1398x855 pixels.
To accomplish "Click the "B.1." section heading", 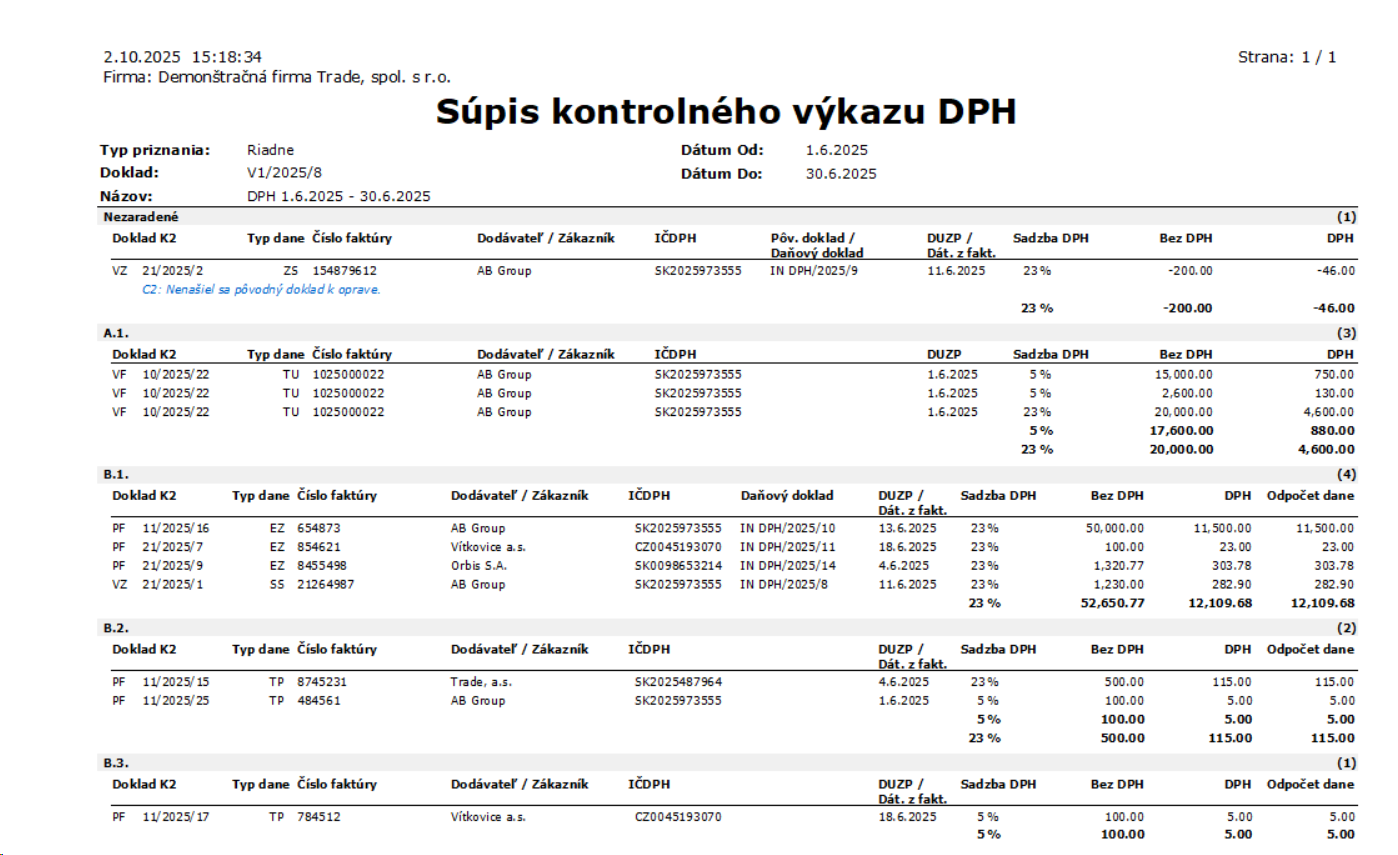I will (x=116, y=475).
